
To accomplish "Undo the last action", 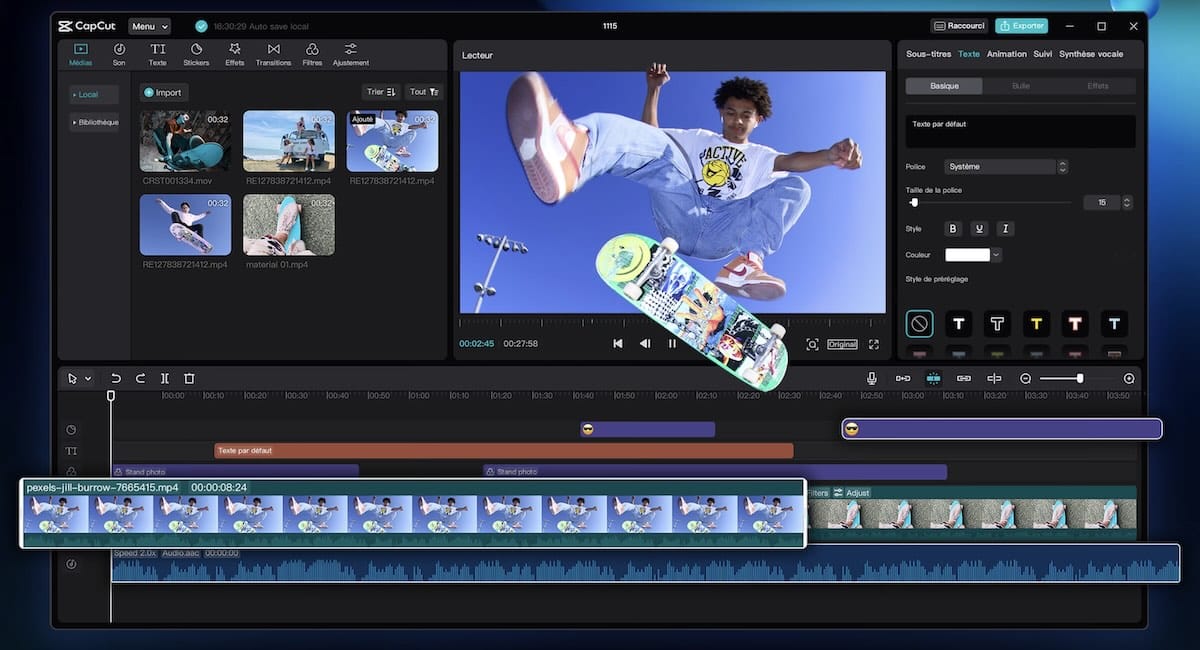I will pyautogui.click(x=116, y=379).
